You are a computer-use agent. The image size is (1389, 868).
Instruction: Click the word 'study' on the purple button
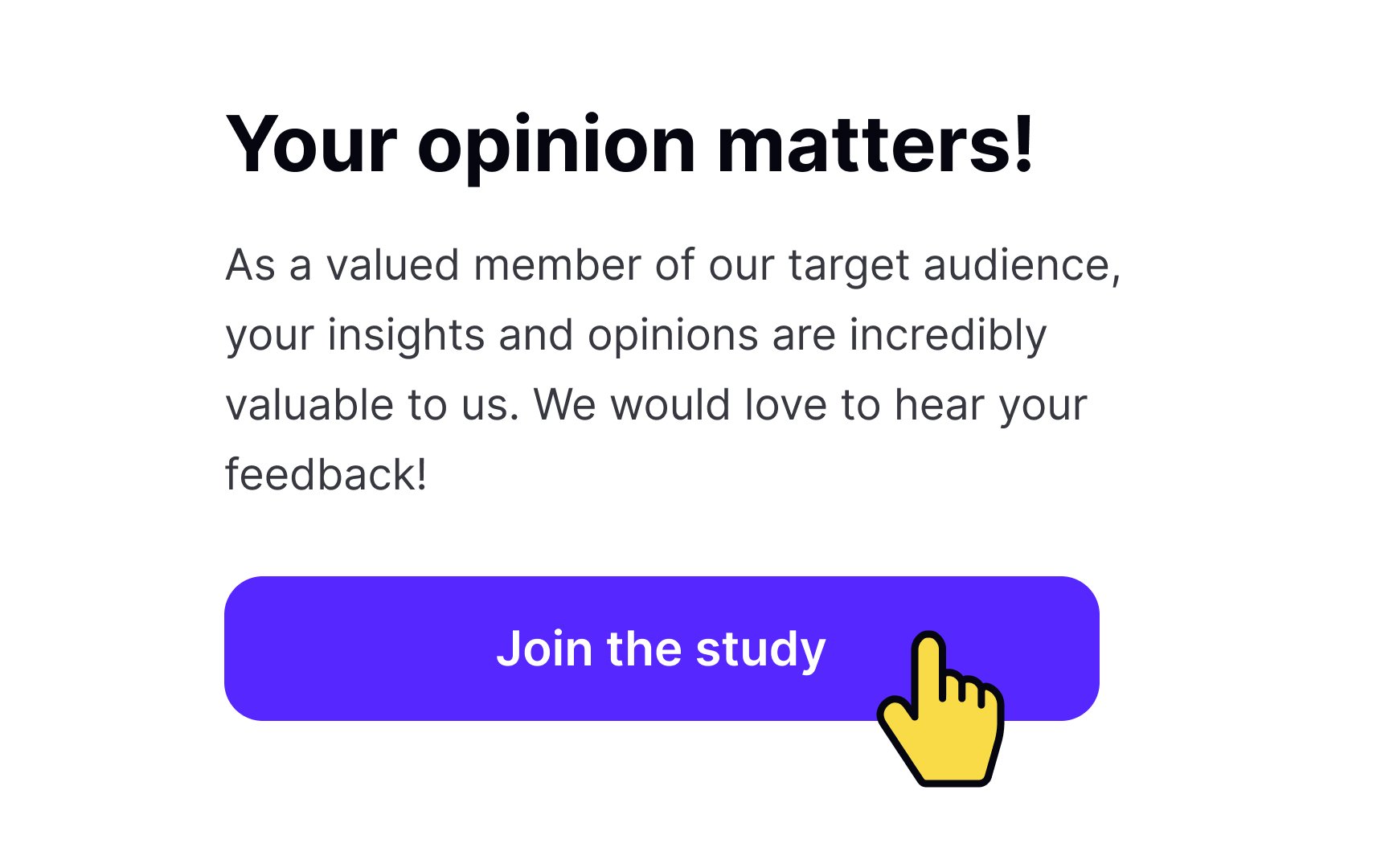(x=760, y=651)
